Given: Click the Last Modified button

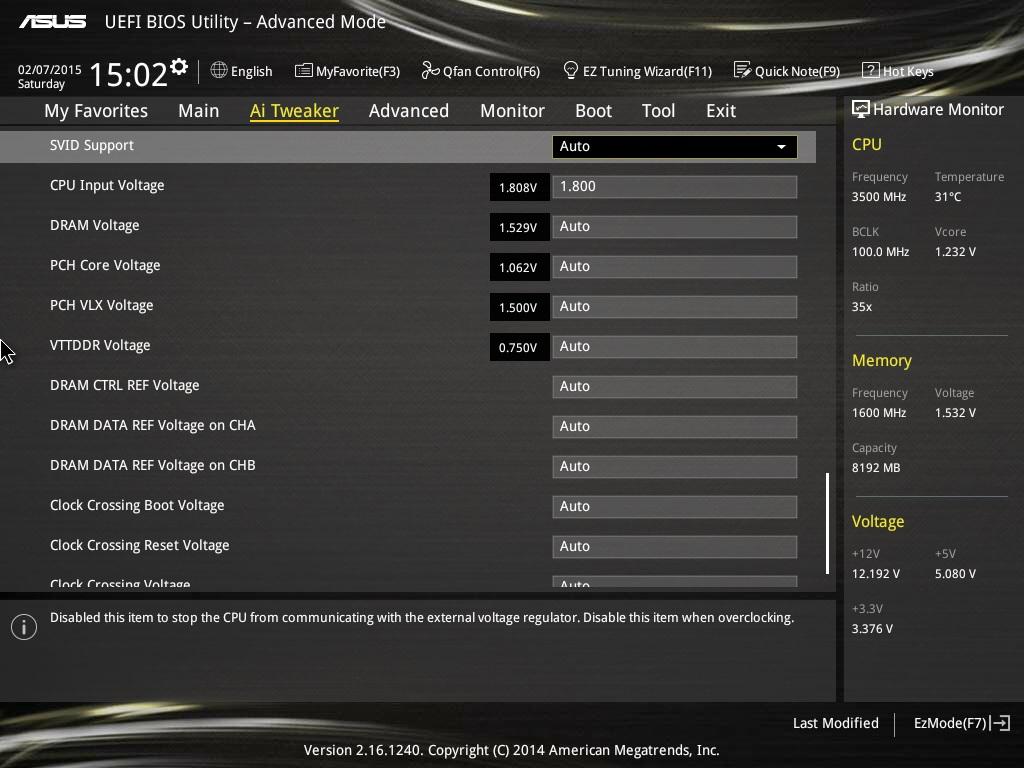Looking at the screenshot, I should 835,723.
